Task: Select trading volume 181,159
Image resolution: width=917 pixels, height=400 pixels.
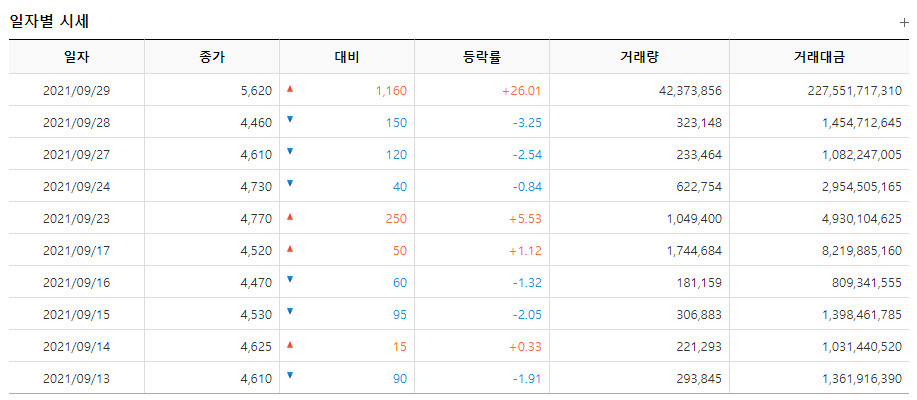Action: click(x=699, y=283)
